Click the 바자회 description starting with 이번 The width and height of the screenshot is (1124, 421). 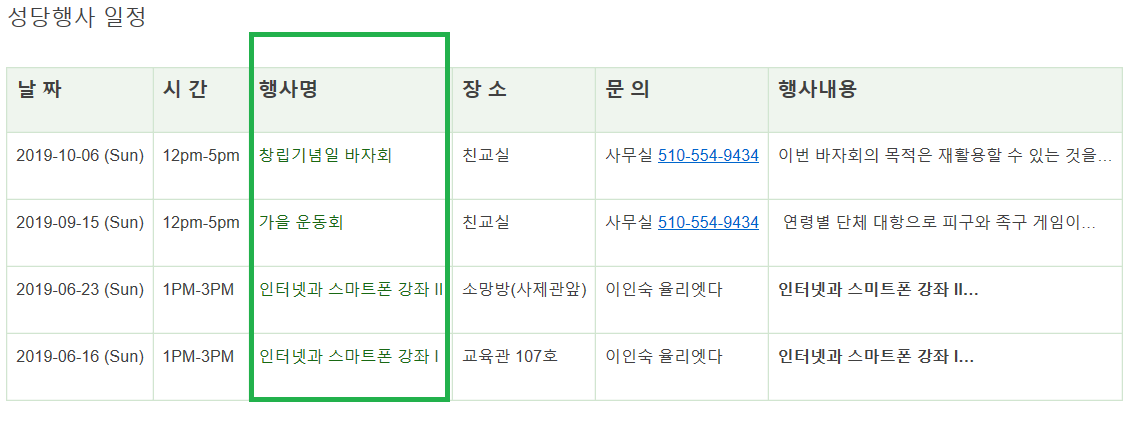944,156
